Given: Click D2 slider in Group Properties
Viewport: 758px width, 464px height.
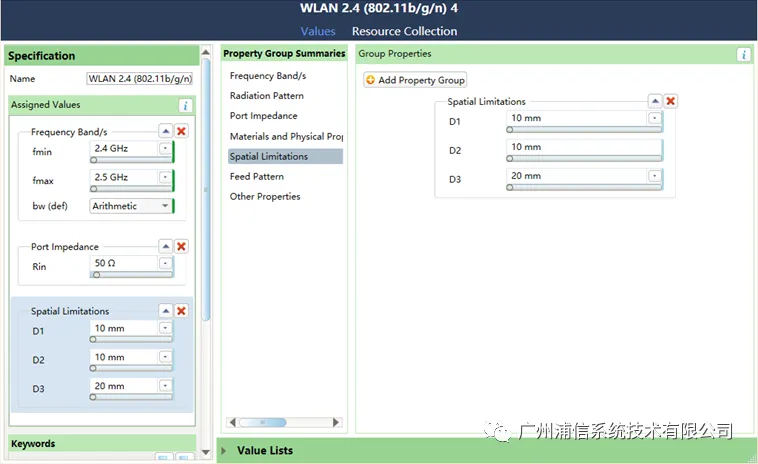Looking at the screenshot, I should [x=584, y=159].
